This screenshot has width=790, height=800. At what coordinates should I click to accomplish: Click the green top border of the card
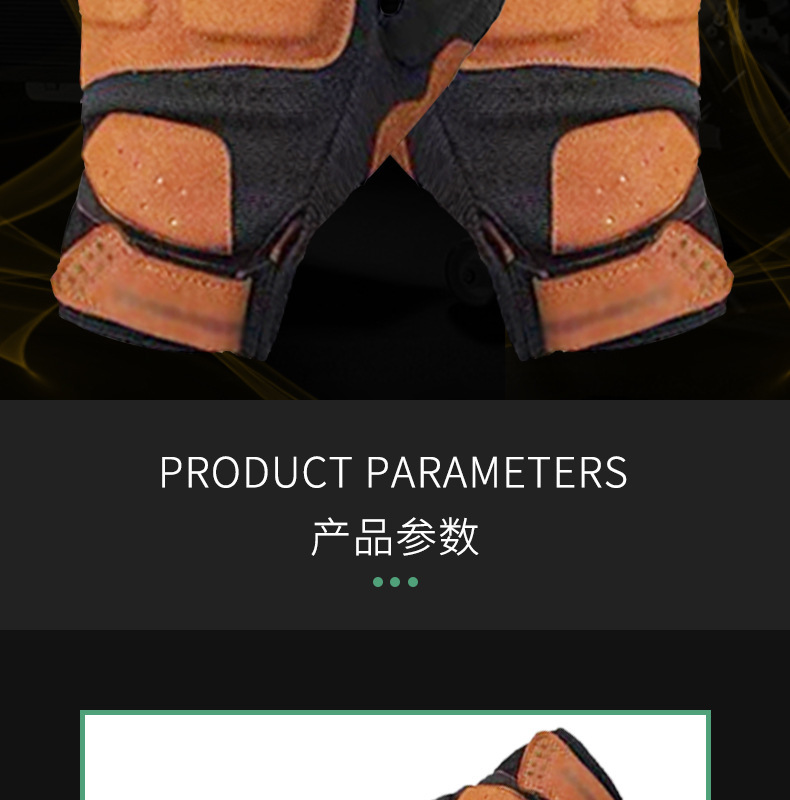[x=395, y=713]
